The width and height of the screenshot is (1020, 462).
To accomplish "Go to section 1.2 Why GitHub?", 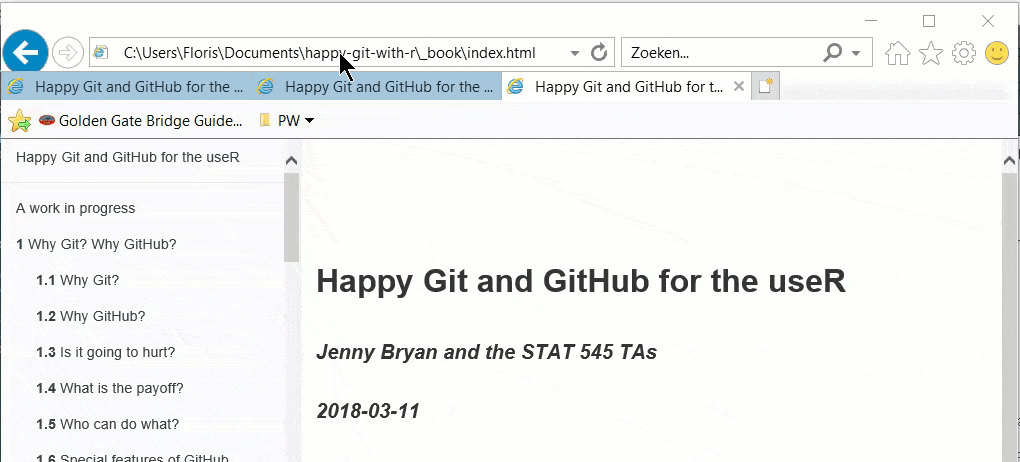I will click(x=90, y=316).
